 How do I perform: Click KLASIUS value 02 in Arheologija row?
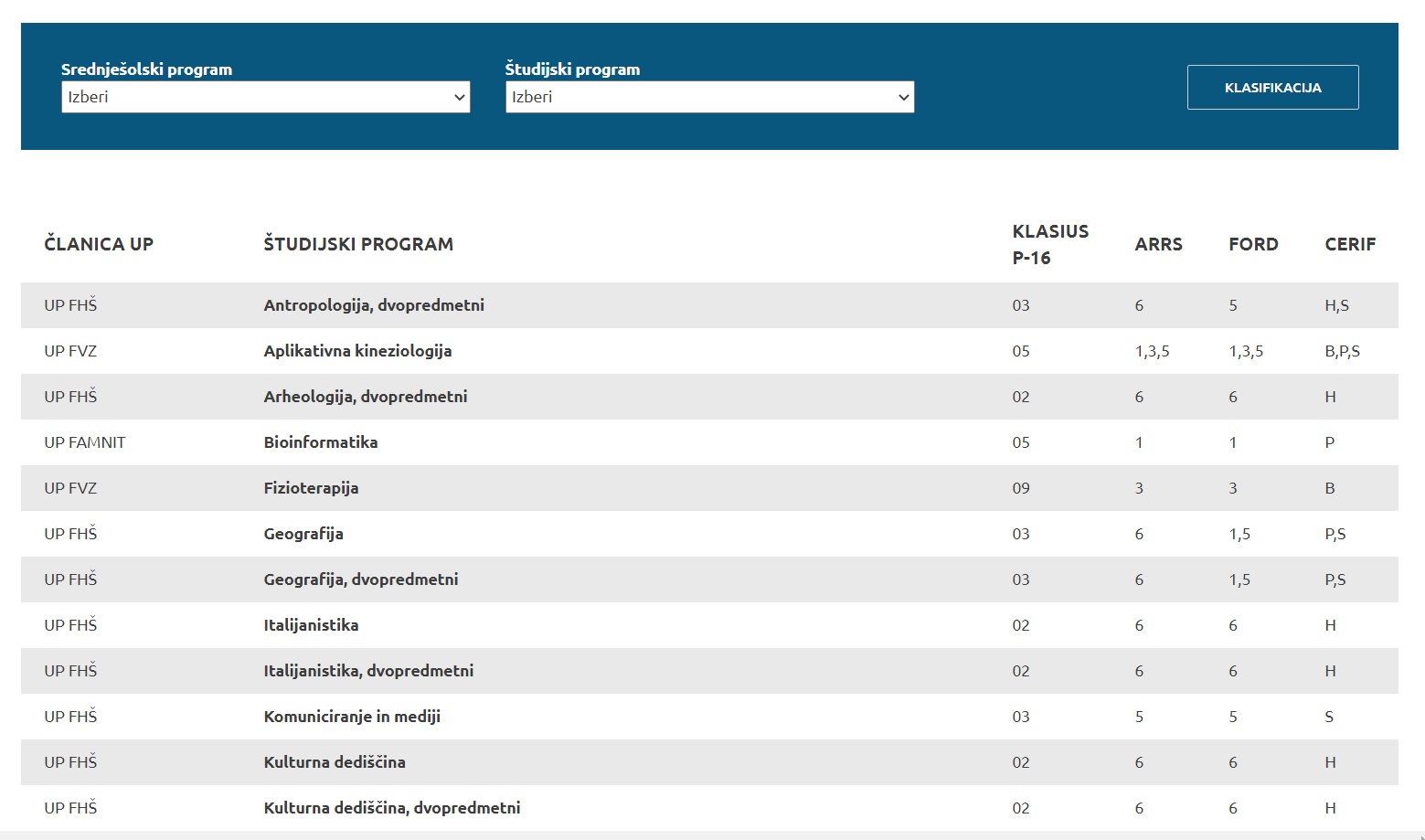(x=1021, y=397)
